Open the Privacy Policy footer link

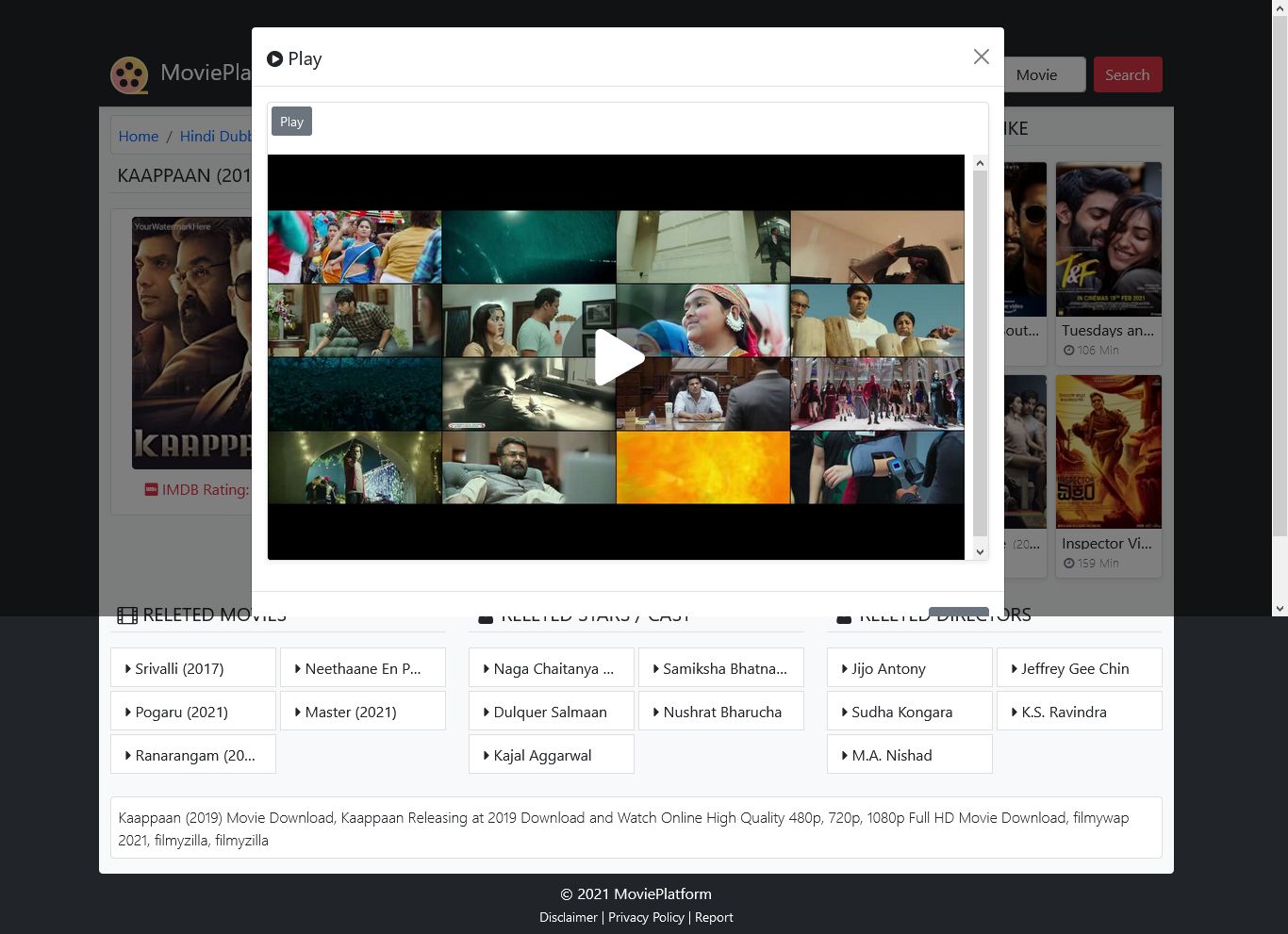coord(646,917)
